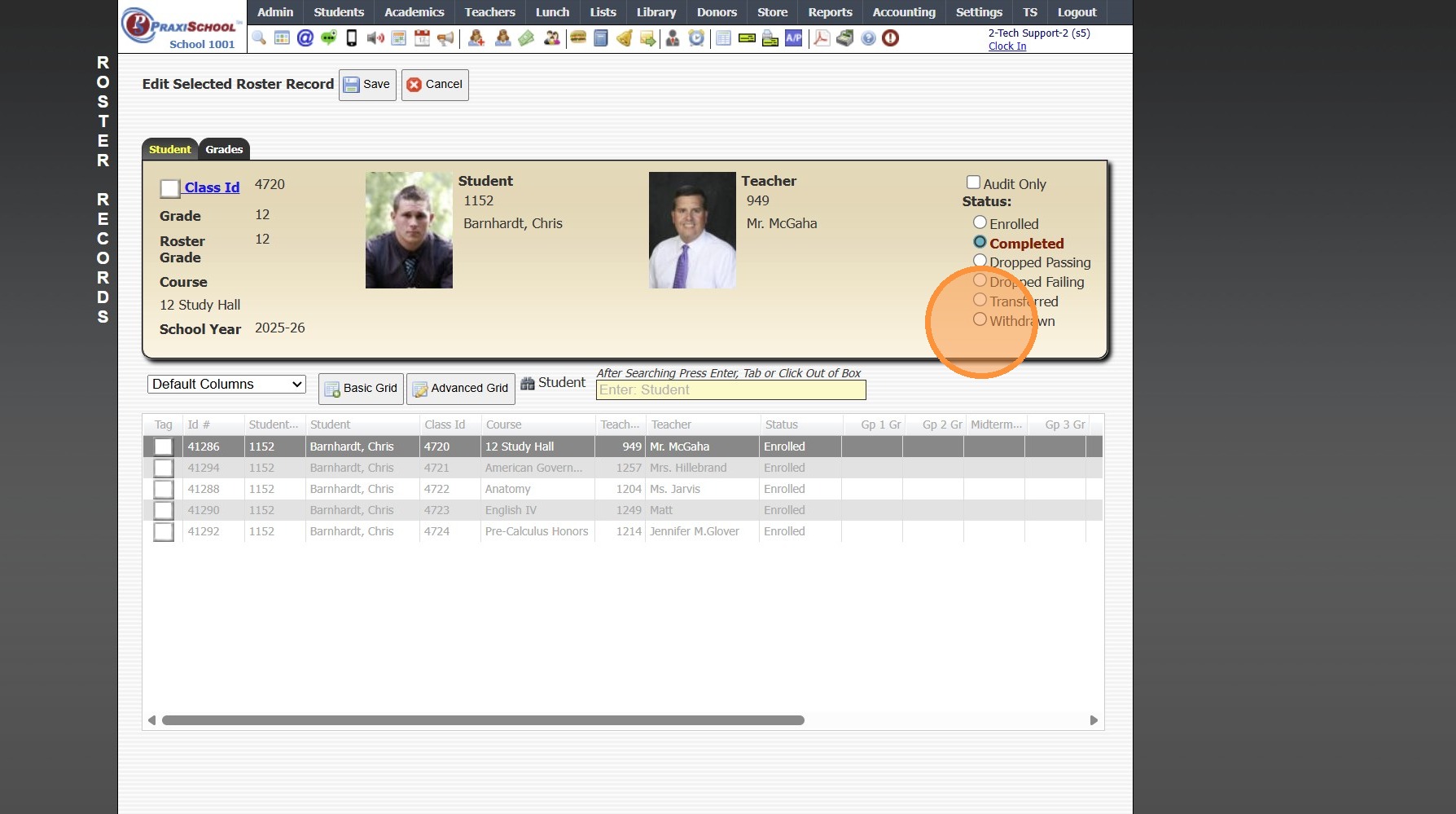The height and width of the screenshot is (814, 1456).
Task: Click the red power logout icon
Action: [891, 38]
